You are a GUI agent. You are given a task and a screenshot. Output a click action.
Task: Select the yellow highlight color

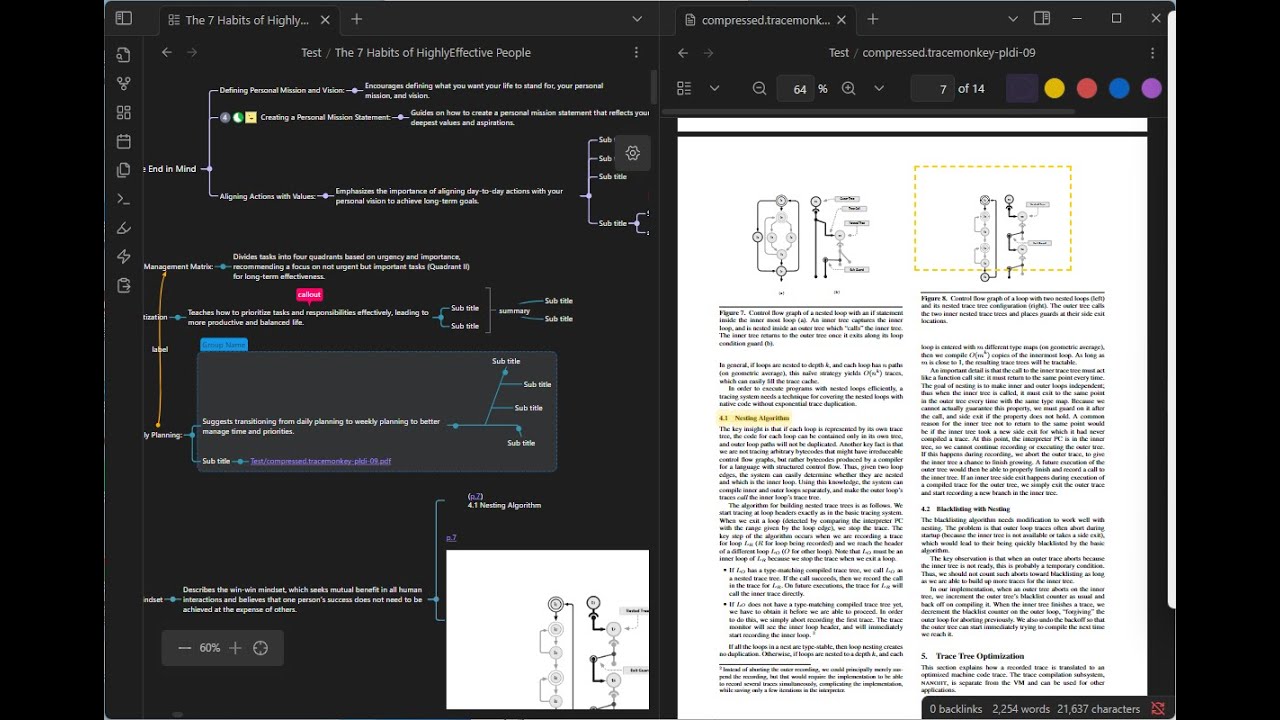1054,88
